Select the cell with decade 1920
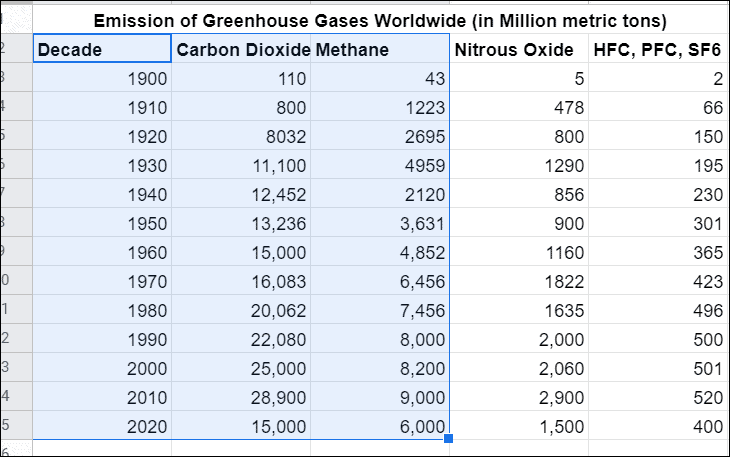 [x=102, y=135]
